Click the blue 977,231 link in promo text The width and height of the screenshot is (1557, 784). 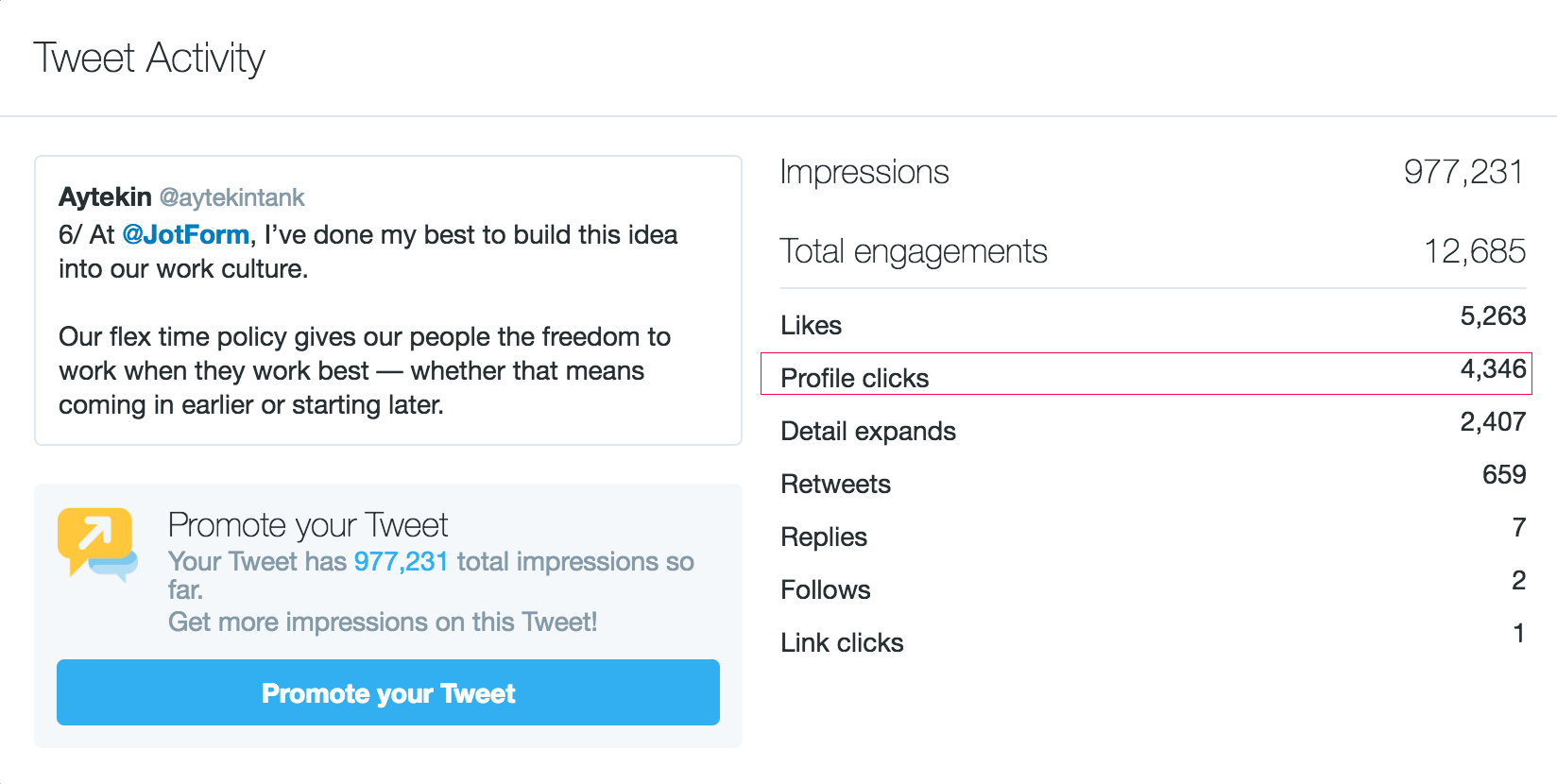401,561
